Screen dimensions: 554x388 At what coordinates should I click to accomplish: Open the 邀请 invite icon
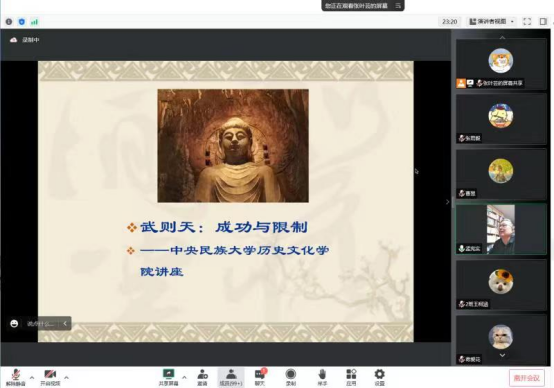tap(202, 377)
